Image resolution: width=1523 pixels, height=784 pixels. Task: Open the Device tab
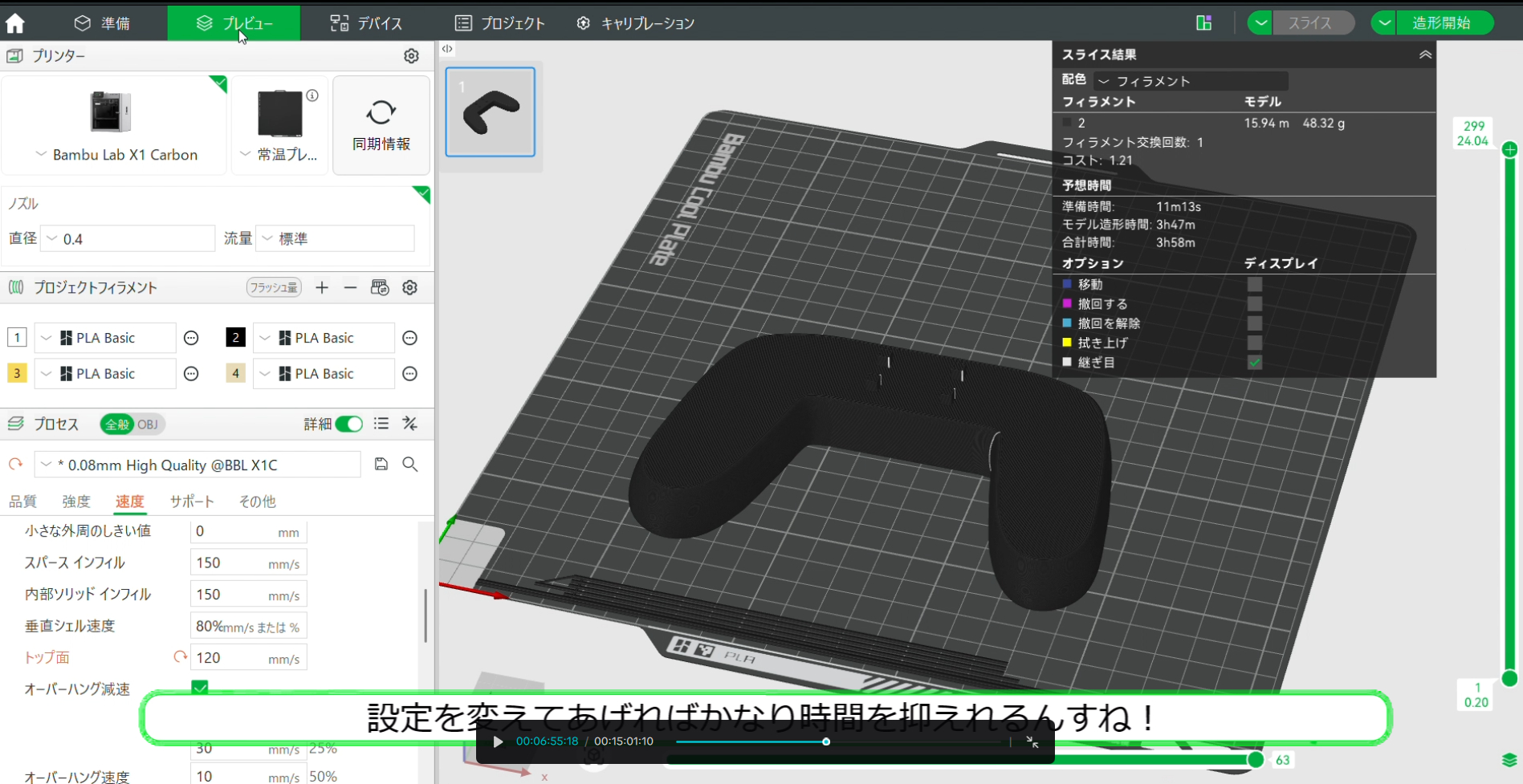366,23
